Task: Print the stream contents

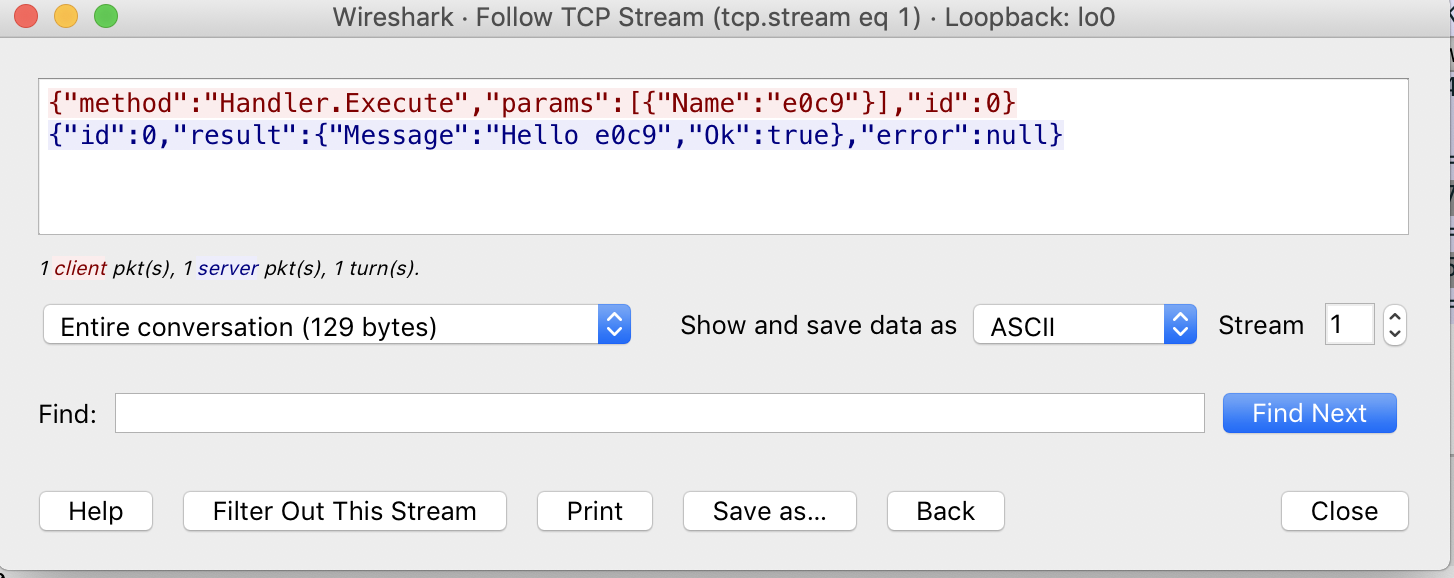Action: tap(595, 511)
